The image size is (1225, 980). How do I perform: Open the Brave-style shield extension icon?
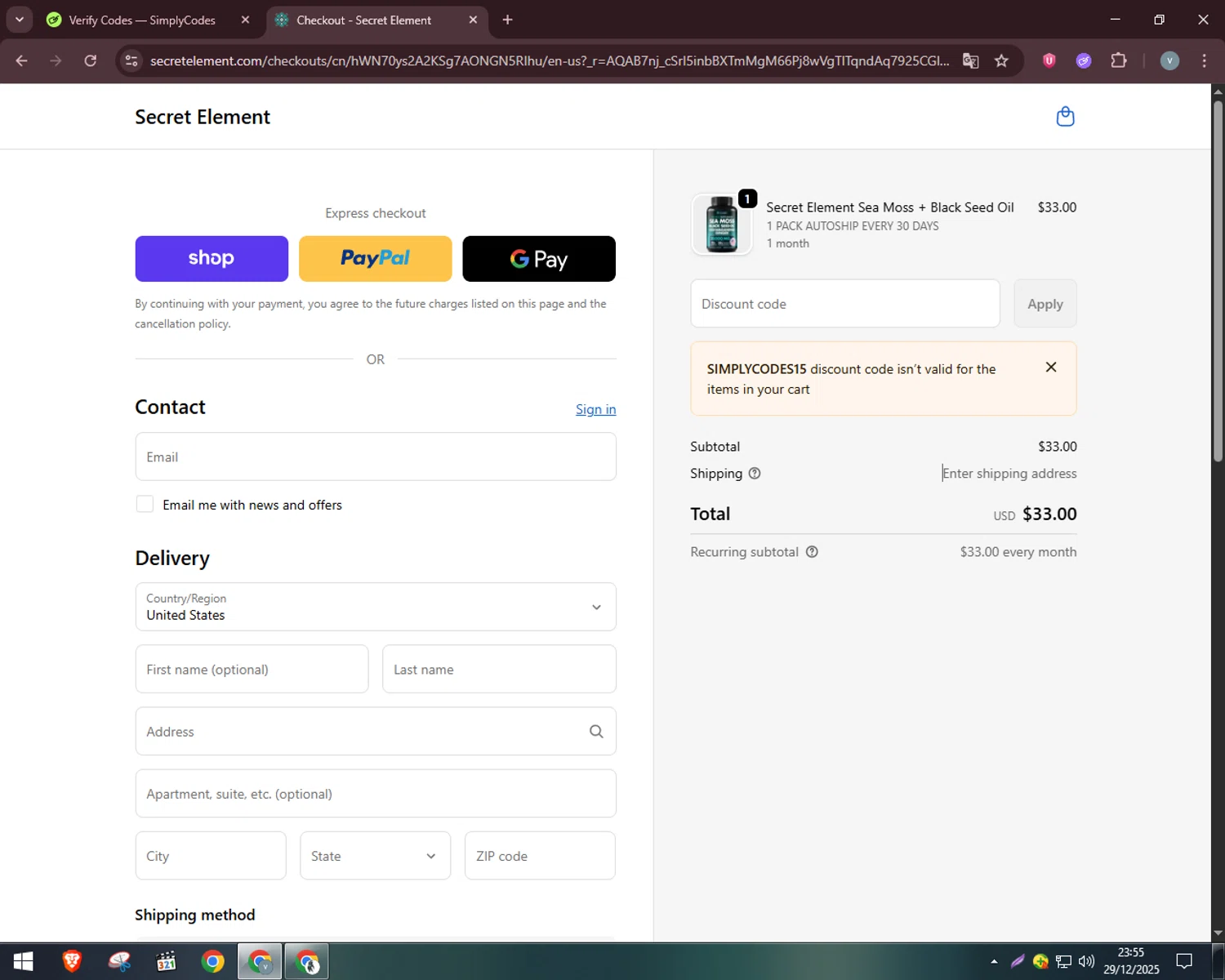pos(1049,60)
